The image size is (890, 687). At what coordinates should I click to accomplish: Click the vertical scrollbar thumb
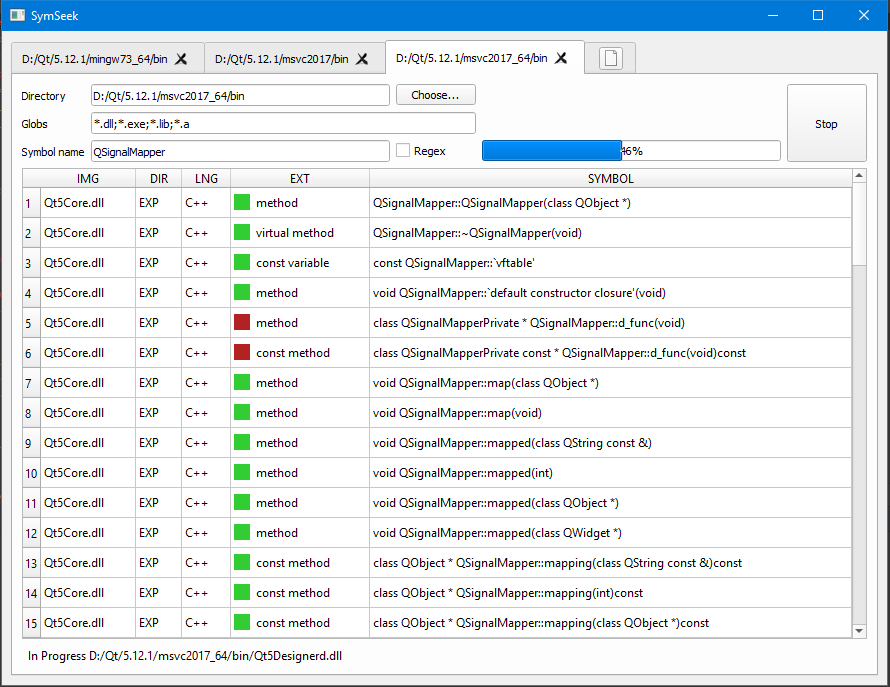point(859,224)
